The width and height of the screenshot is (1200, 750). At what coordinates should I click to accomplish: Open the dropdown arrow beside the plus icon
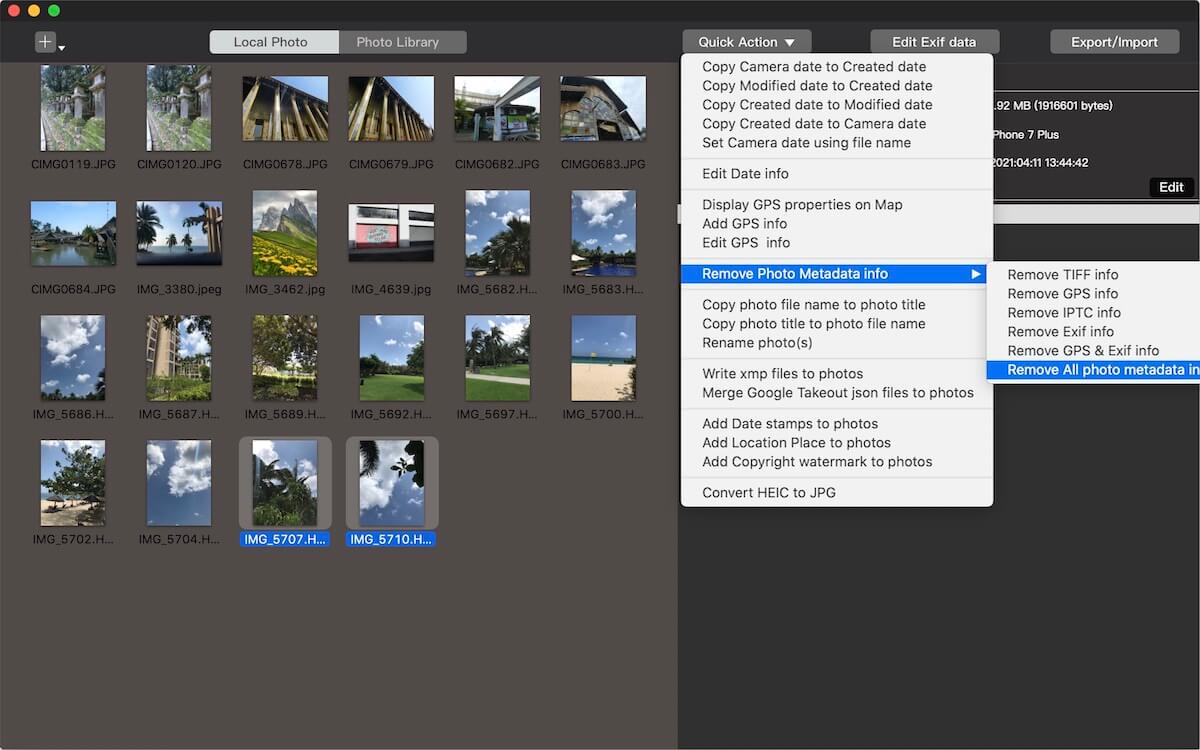[62, 47]
